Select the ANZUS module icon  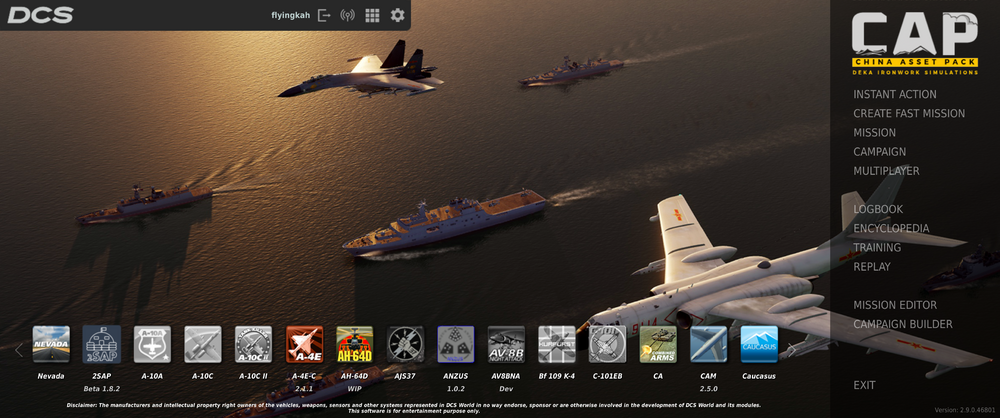(x=456, y=345)
